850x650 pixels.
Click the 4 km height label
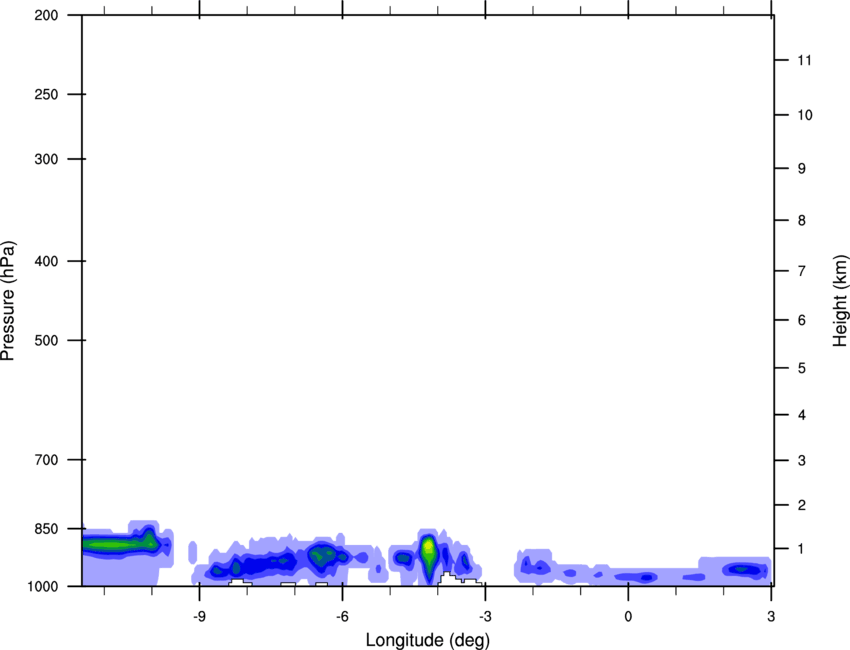tap(801, 415)
